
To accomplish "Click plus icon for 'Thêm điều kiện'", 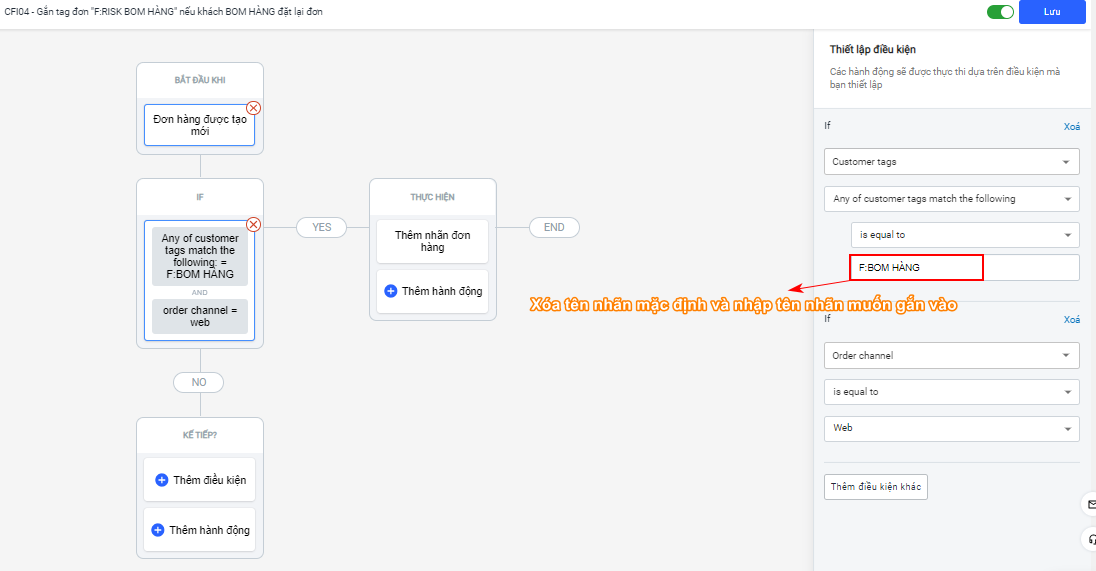I will [x=162, y=480].
